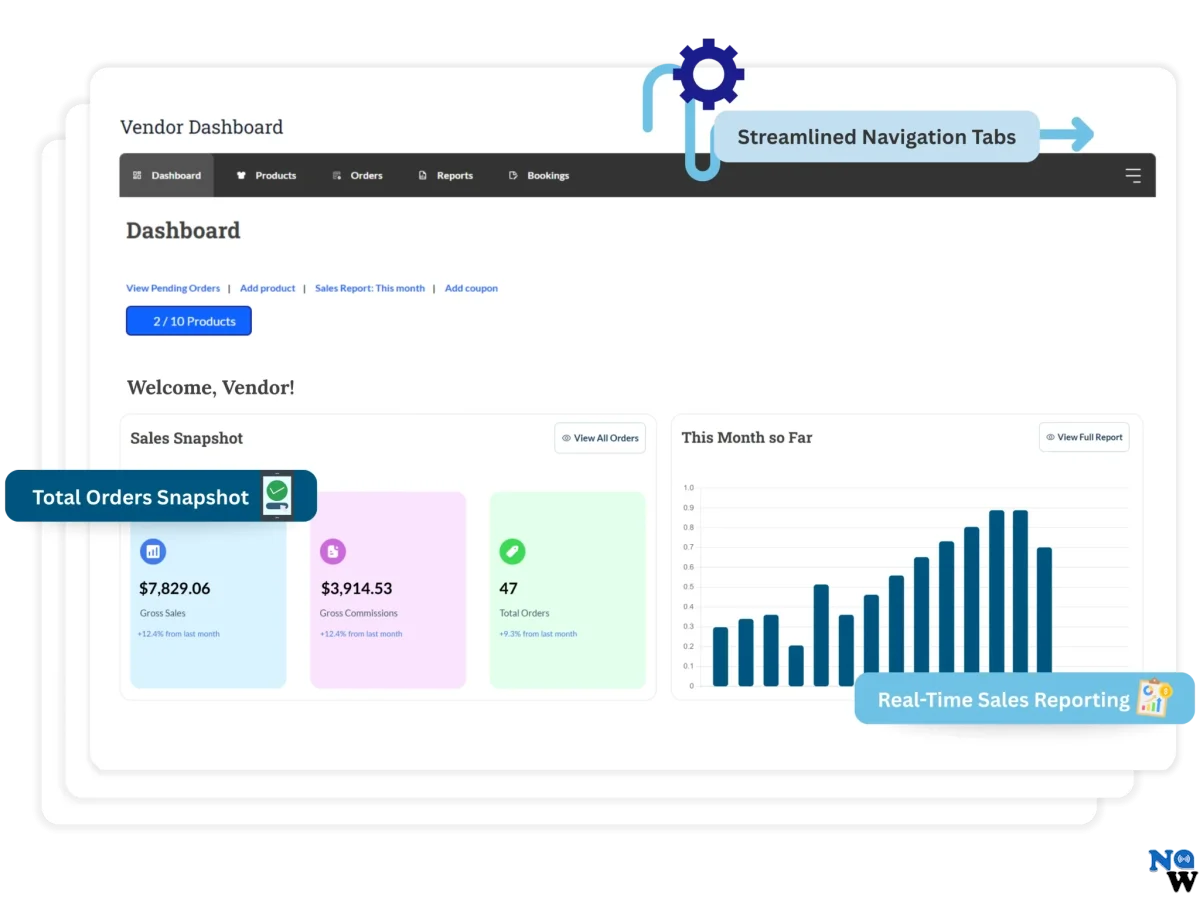Click the hamburger menu icon in navbar
This screenshot has width=1200, height=900.
point(1132,176)
